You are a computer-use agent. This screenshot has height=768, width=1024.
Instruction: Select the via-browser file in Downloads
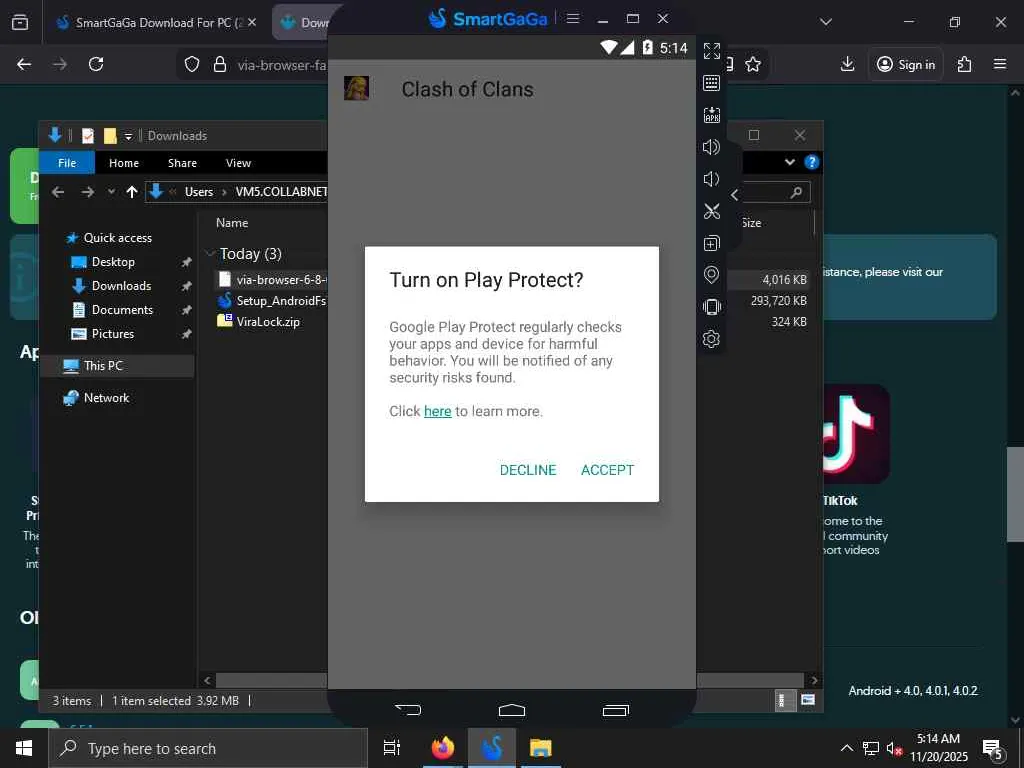click(272, 280)
